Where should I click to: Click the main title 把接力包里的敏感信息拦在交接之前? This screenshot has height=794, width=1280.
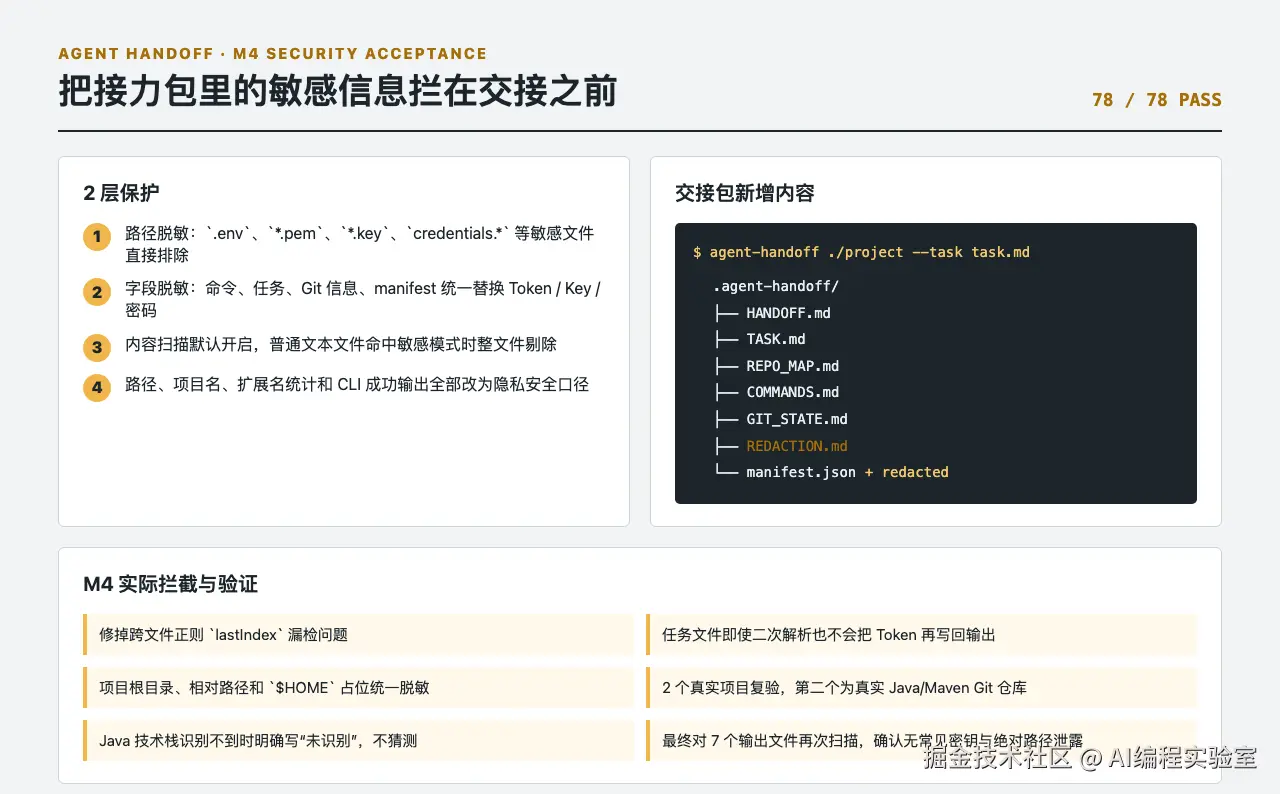point(338,91)
